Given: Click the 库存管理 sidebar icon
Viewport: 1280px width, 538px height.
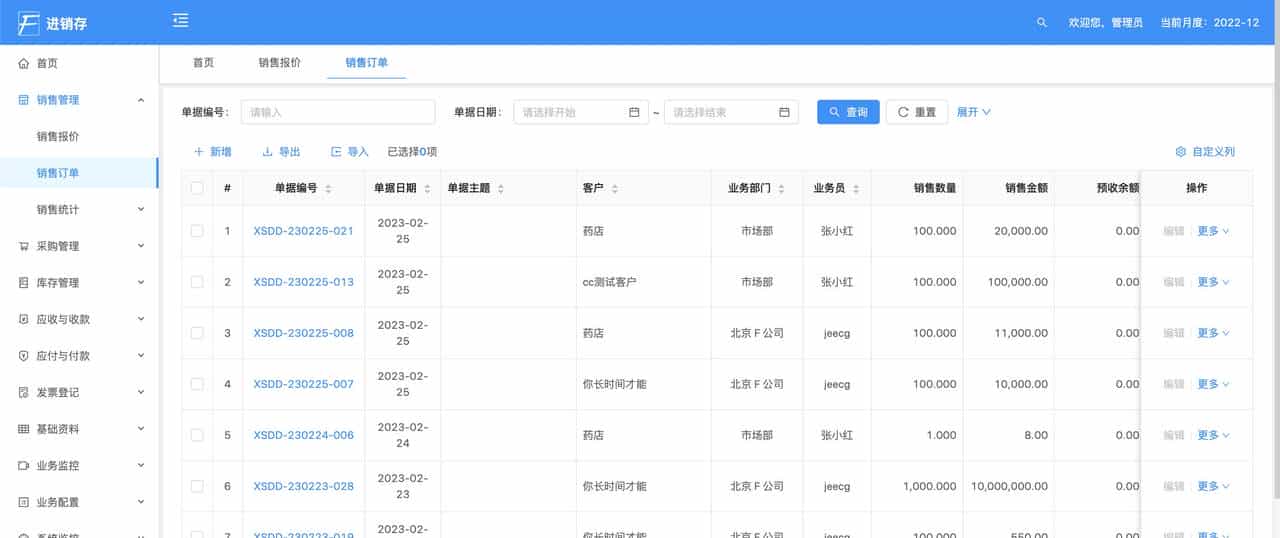Looking at the screenshot, I should (x=24, y=283).
